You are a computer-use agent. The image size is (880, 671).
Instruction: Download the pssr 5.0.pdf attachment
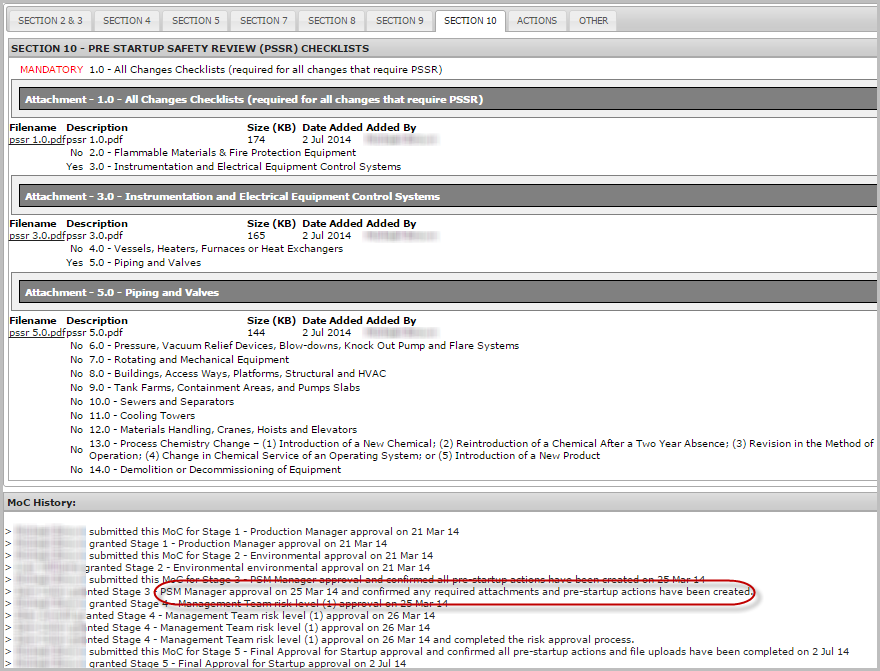(36, 333)
